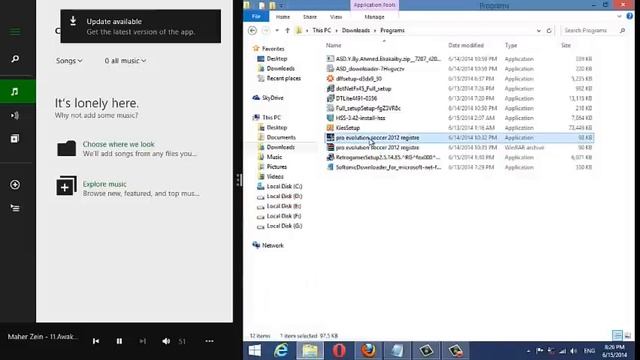Image resolution: width=640 pixels, height=360 pixels.
Task: Click This PC in address breadcrumb
Action: point(322,31)
